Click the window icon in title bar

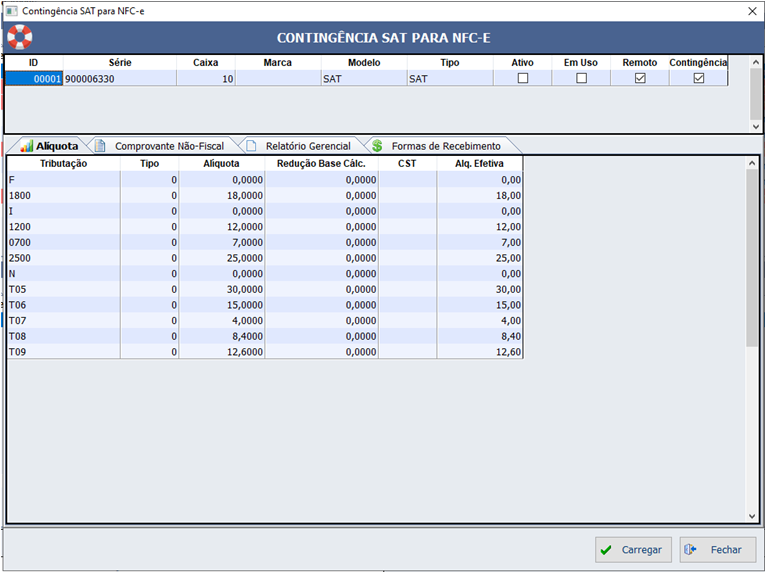pos(11,10)
